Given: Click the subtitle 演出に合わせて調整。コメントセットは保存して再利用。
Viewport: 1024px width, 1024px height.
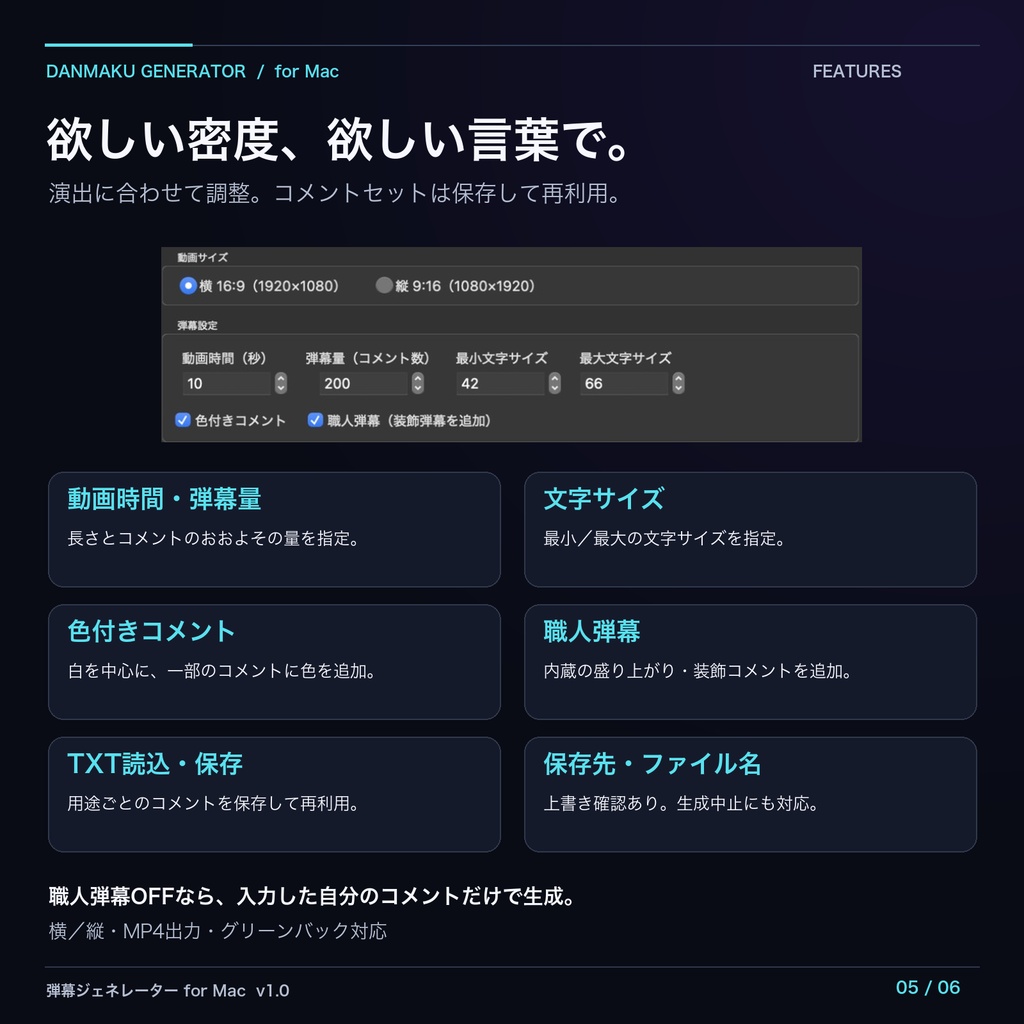Looking at the screenshot, I should 335,193.
